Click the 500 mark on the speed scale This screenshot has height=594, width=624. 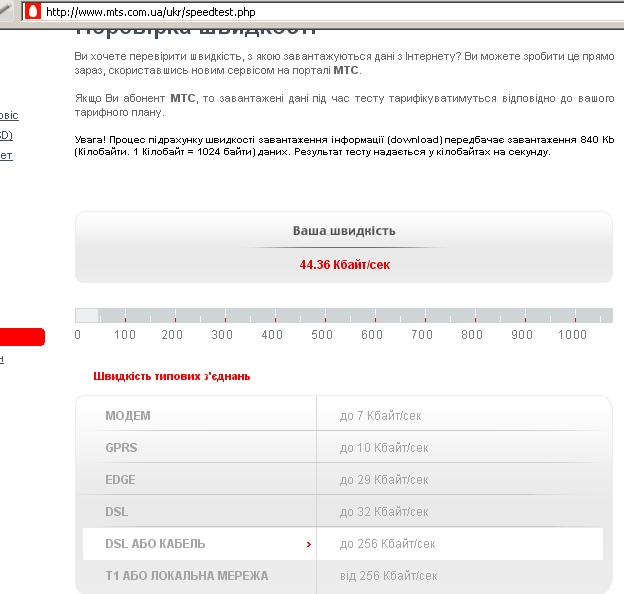322,335
